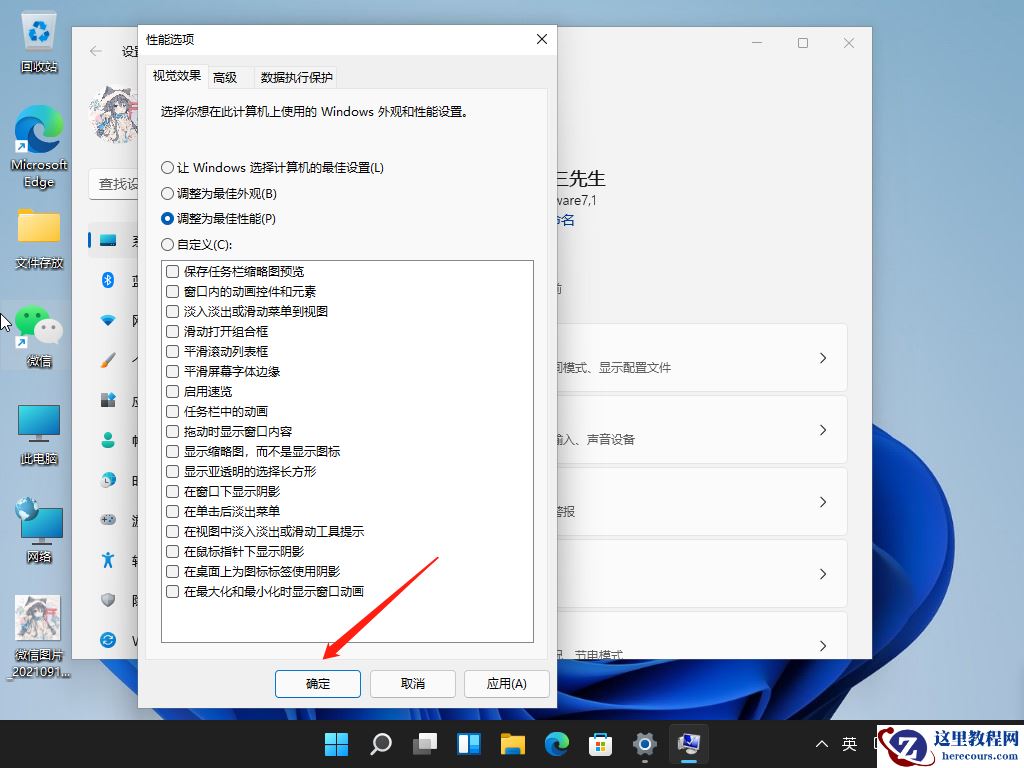The image size is (1024, 768).
Task: Click the 确定 button
Action: click(x=317, y=684)
